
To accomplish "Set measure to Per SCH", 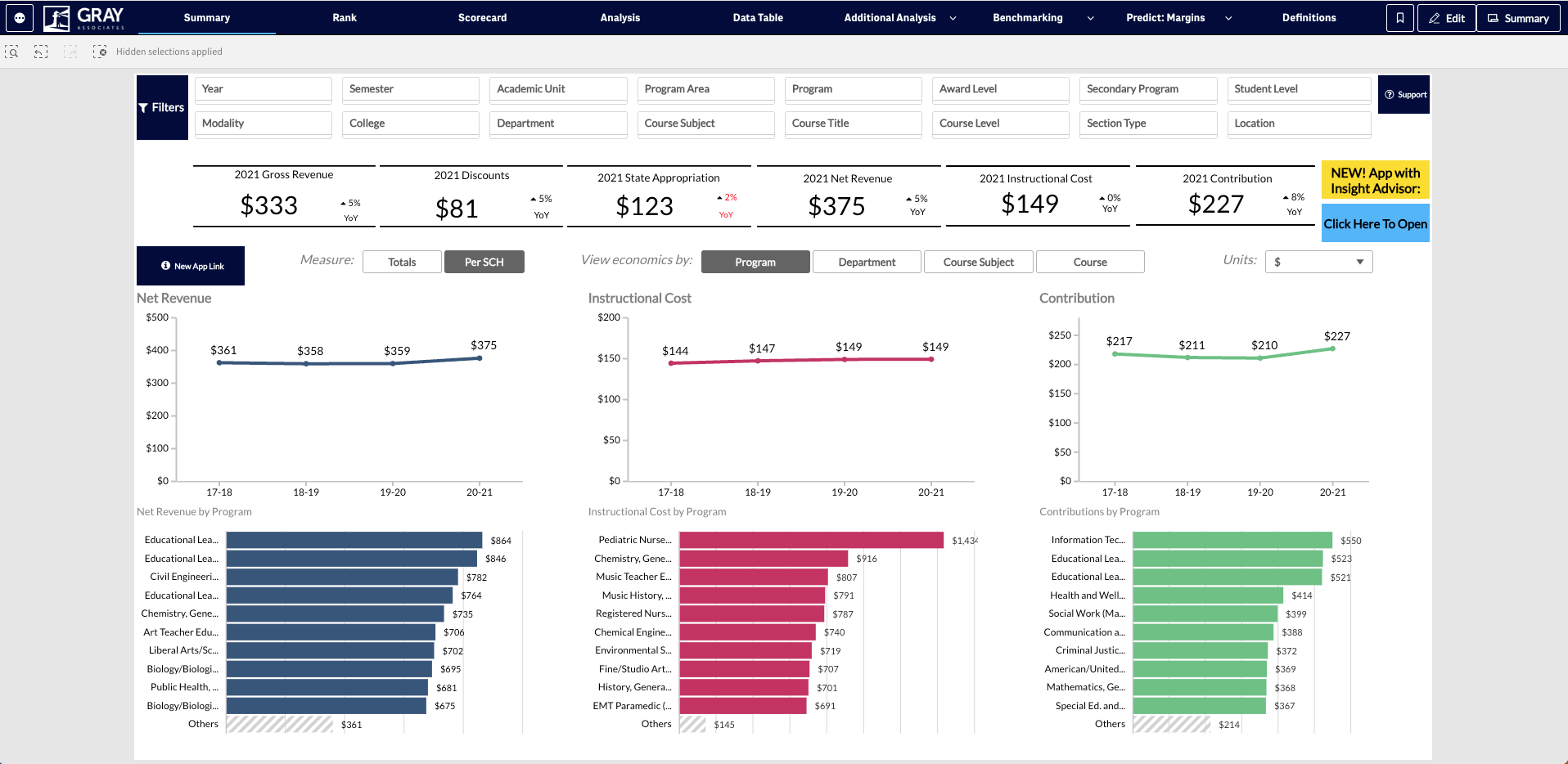I will pos(484,262).
